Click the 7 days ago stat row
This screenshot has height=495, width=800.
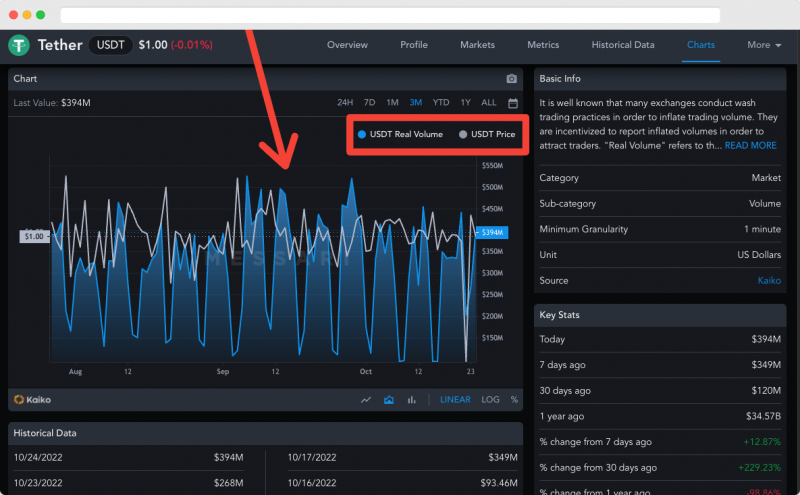660,365
